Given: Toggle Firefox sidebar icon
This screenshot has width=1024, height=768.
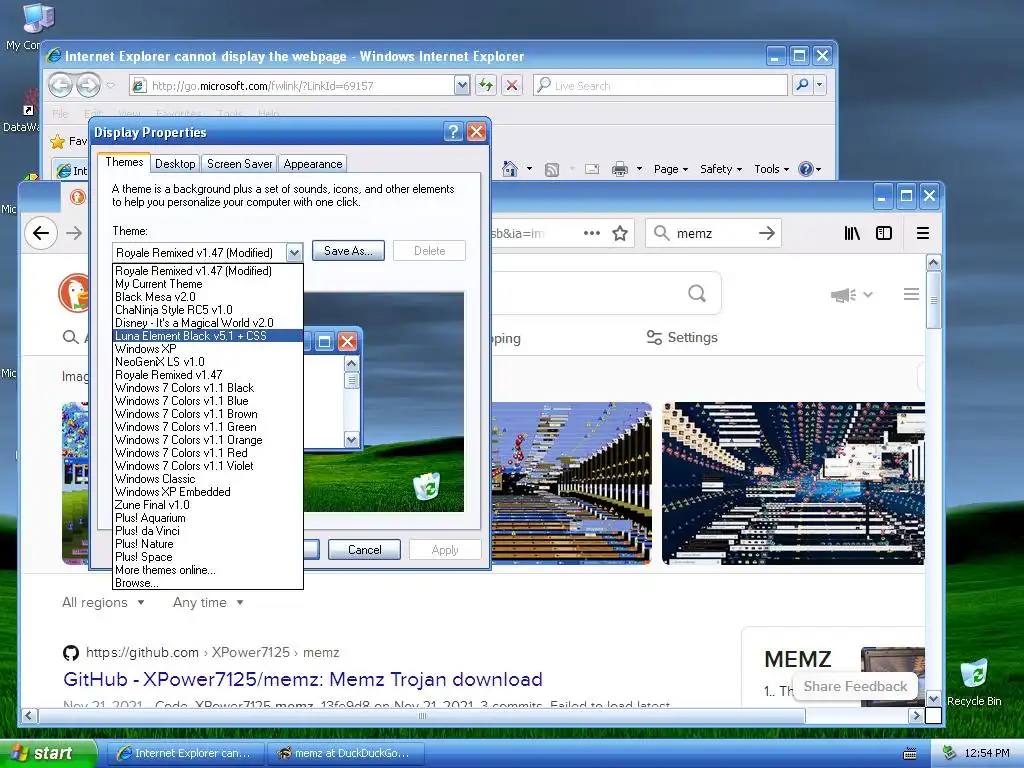Looking at the screenshot, I should coord(884,233).
